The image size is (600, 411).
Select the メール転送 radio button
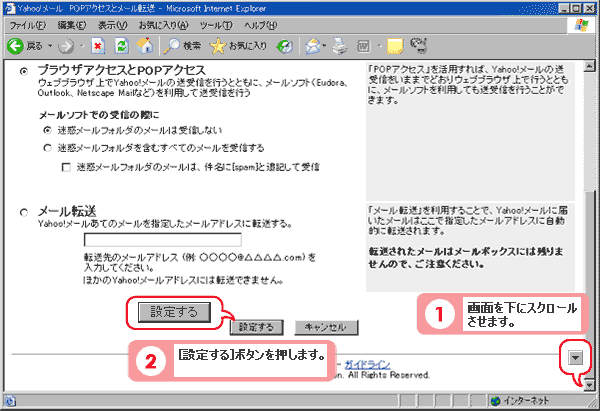point(24,212)
